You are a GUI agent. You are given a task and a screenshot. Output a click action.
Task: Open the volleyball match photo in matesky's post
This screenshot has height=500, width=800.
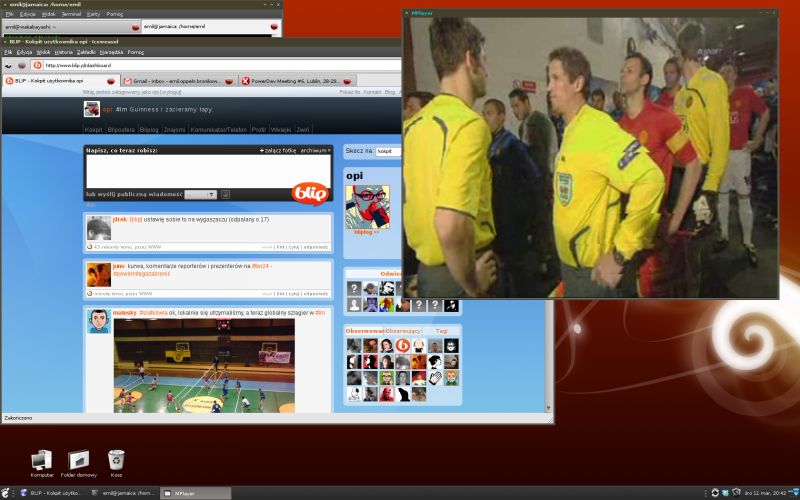tap(204, 365)
